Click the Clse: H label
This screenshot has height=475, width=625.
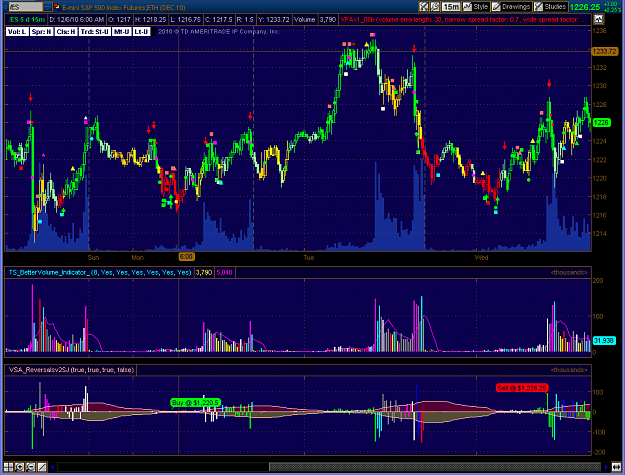66,31
